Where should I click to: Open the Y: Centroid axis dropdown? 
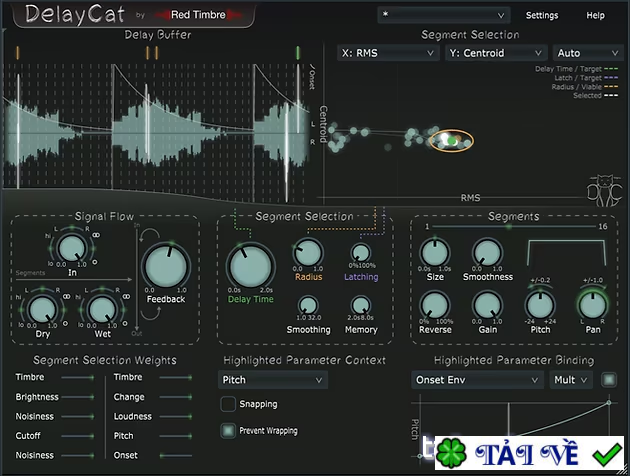coord(495,53)
